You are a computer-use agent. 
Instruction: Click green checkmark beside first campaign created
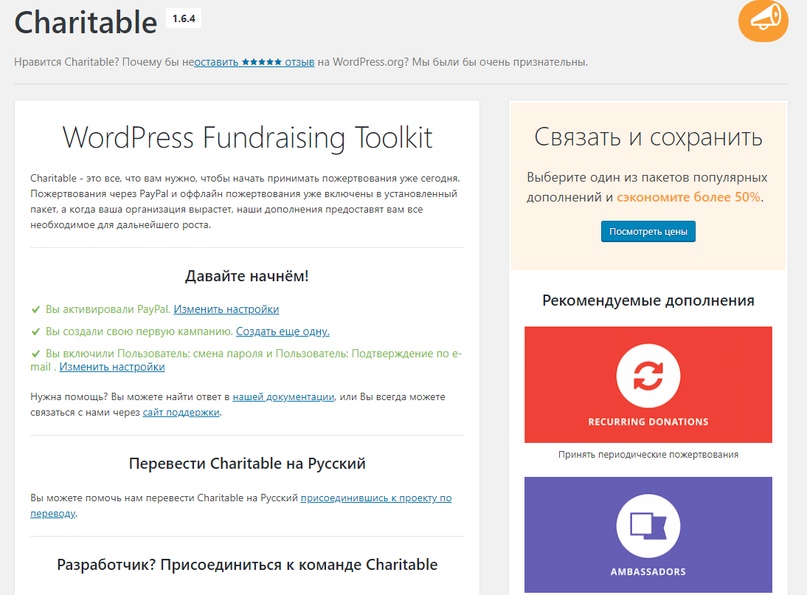coord(36,331)
